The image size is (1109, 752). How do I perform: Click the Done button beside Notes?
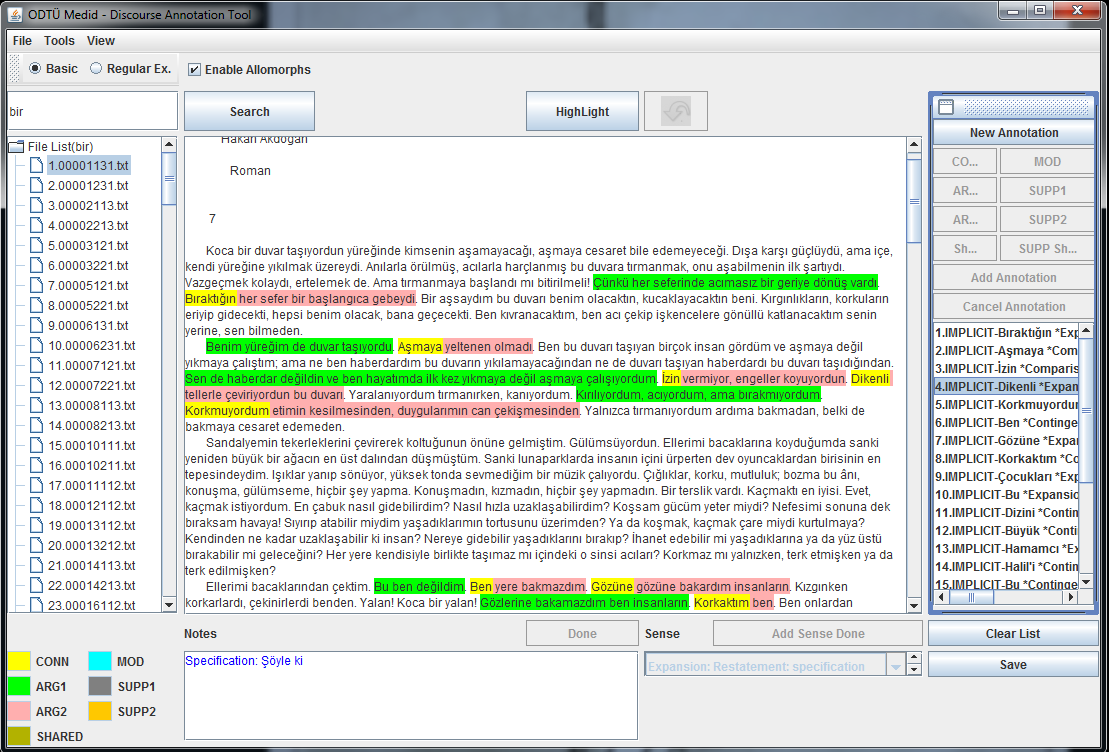click(582, 633)
